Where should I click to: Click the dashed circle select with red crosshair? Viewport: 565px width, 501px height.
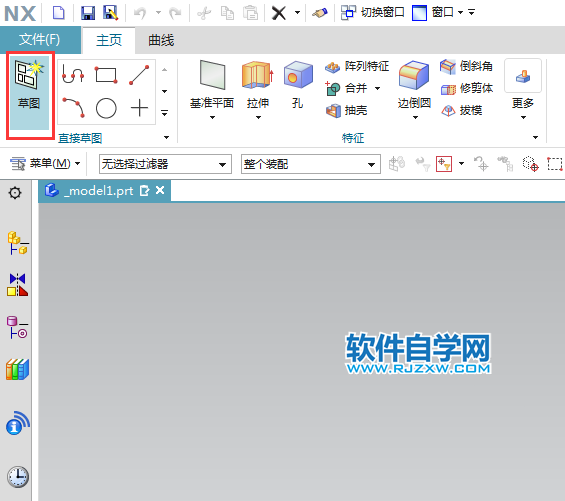coord(530,164)
